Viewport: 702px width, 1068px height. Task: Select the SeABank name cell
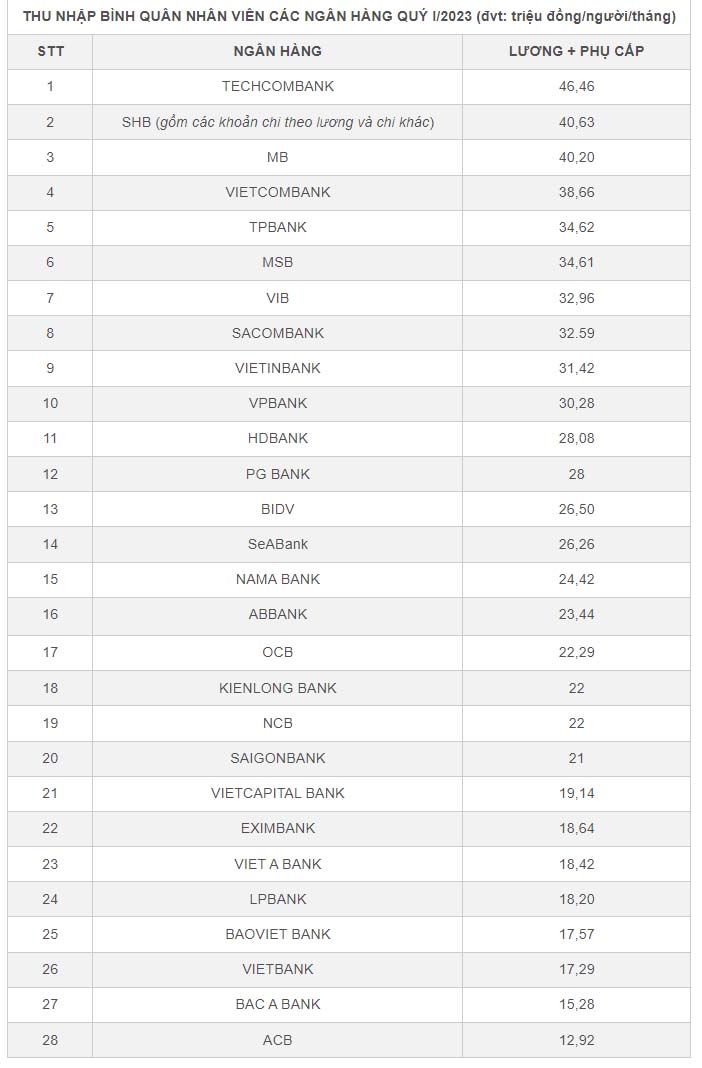pyautogui.click(x=277, y=544)
